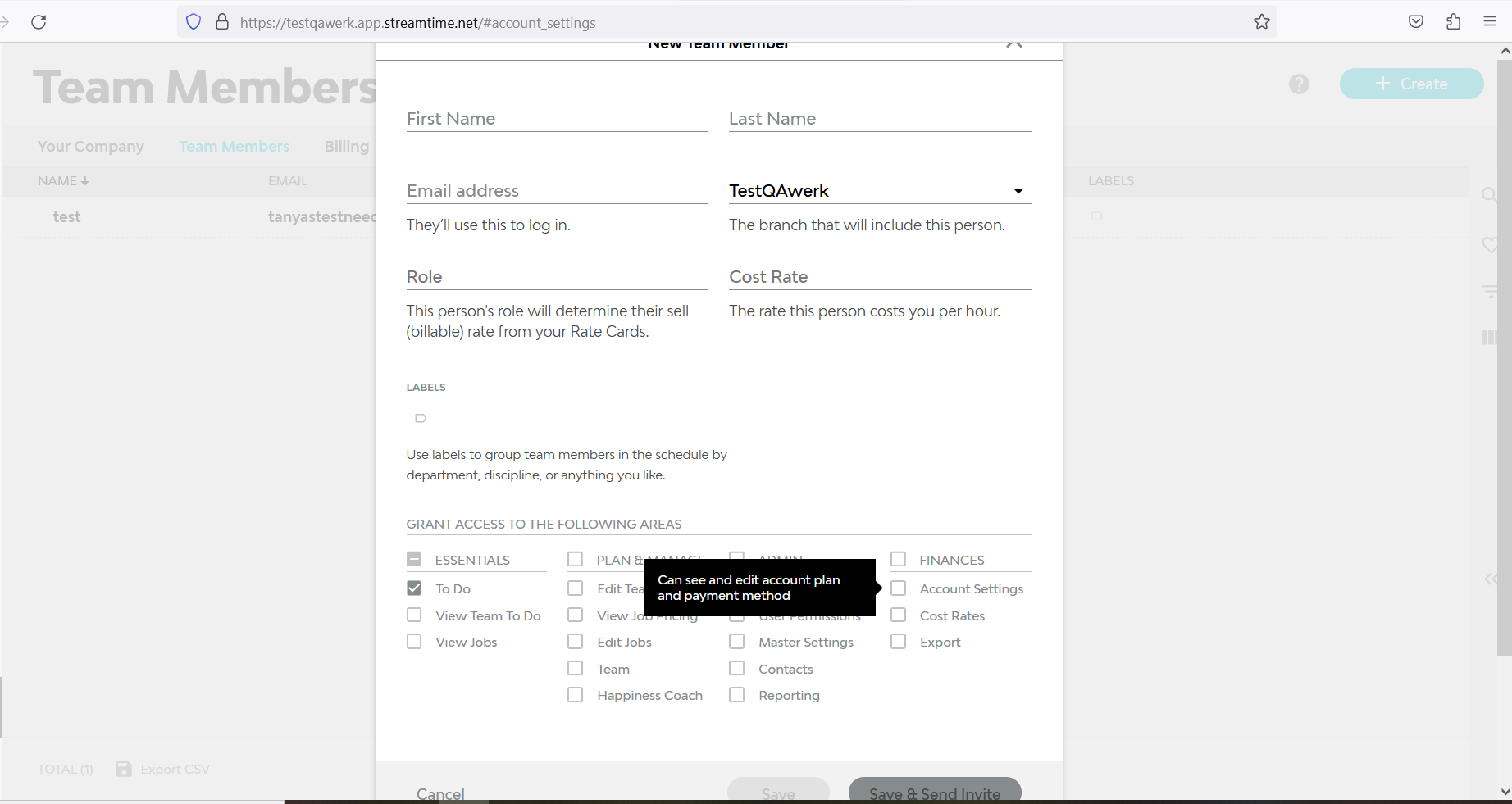The image size is (1512, 804).
Task: Open the tracking protection shield icon
Action: 194,22
